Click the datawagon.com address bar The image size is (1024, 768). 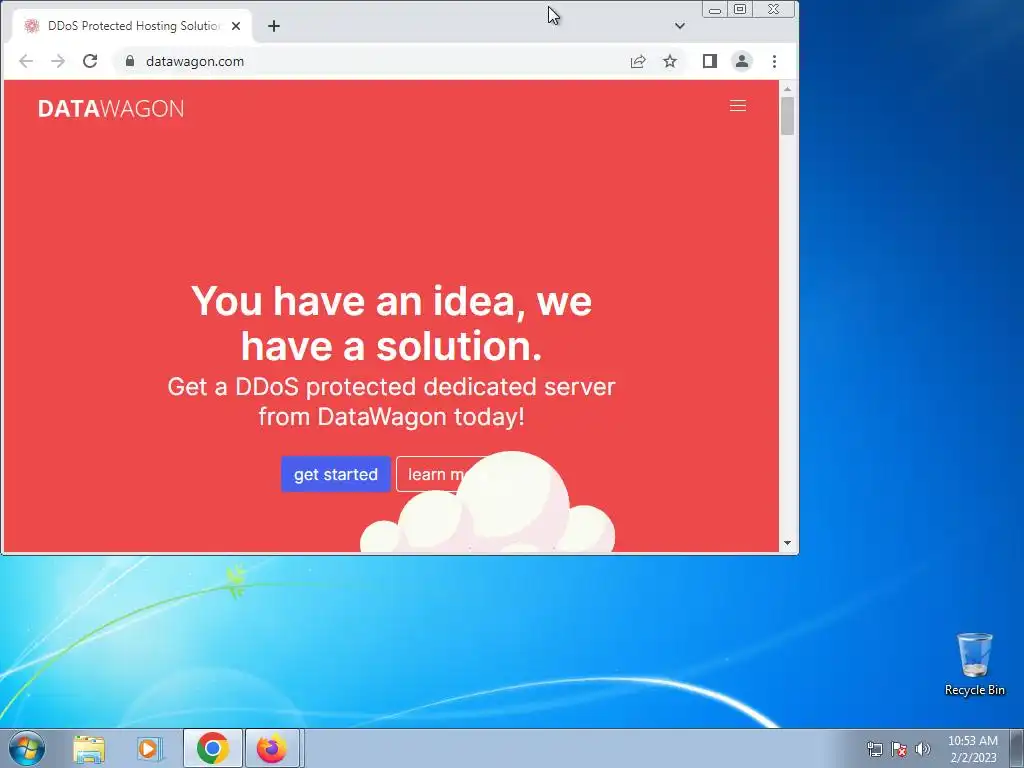click(372, 61)
